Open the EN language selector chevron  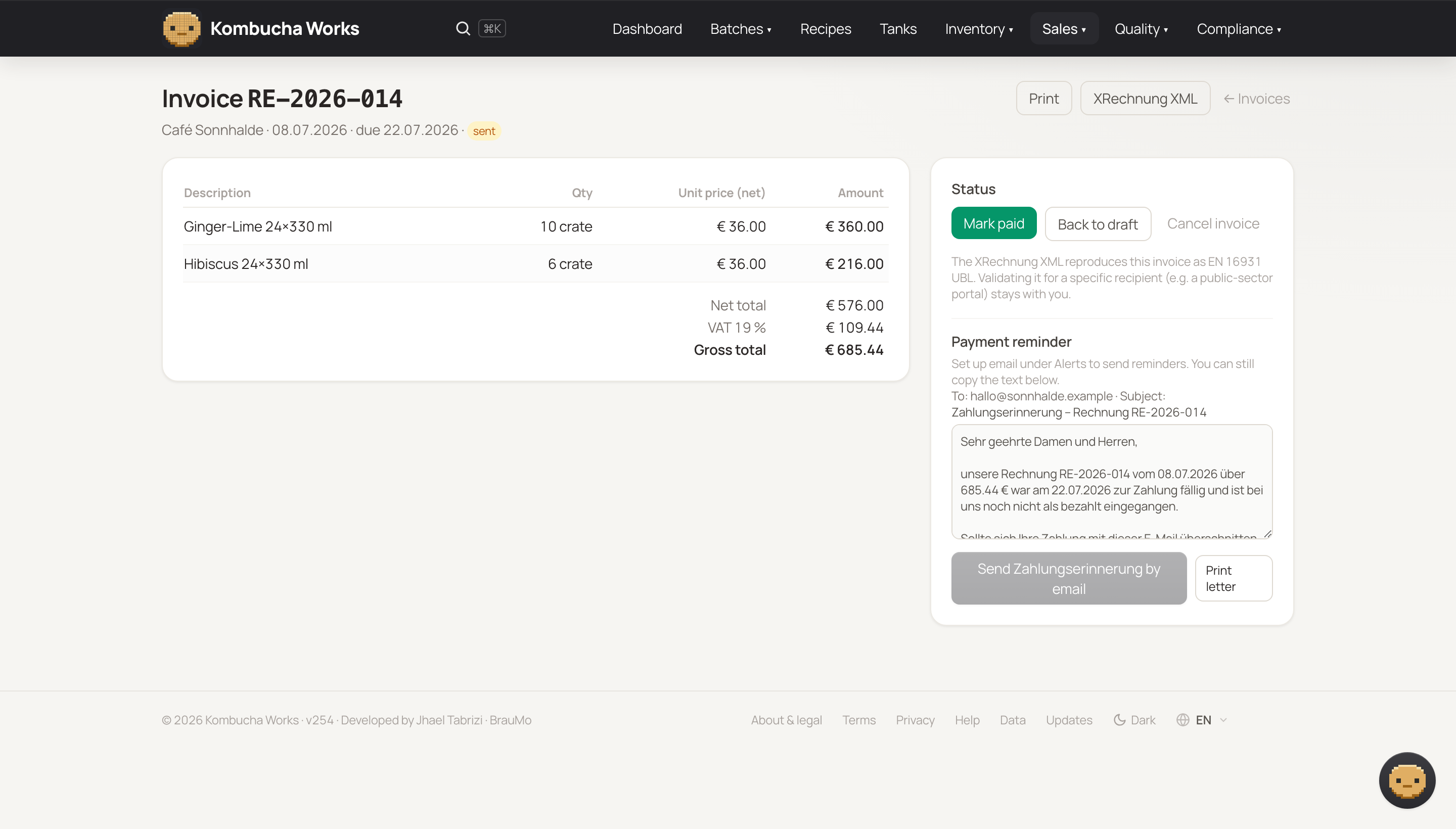tap(1223, 720)
